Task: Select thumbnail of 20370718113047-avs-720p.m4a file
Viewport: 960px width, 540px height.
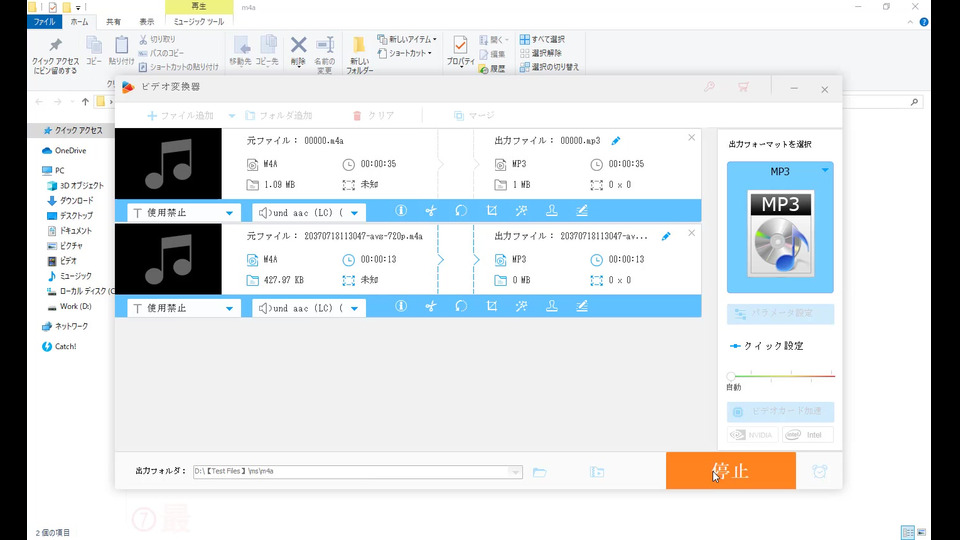Action: point(168,259)
